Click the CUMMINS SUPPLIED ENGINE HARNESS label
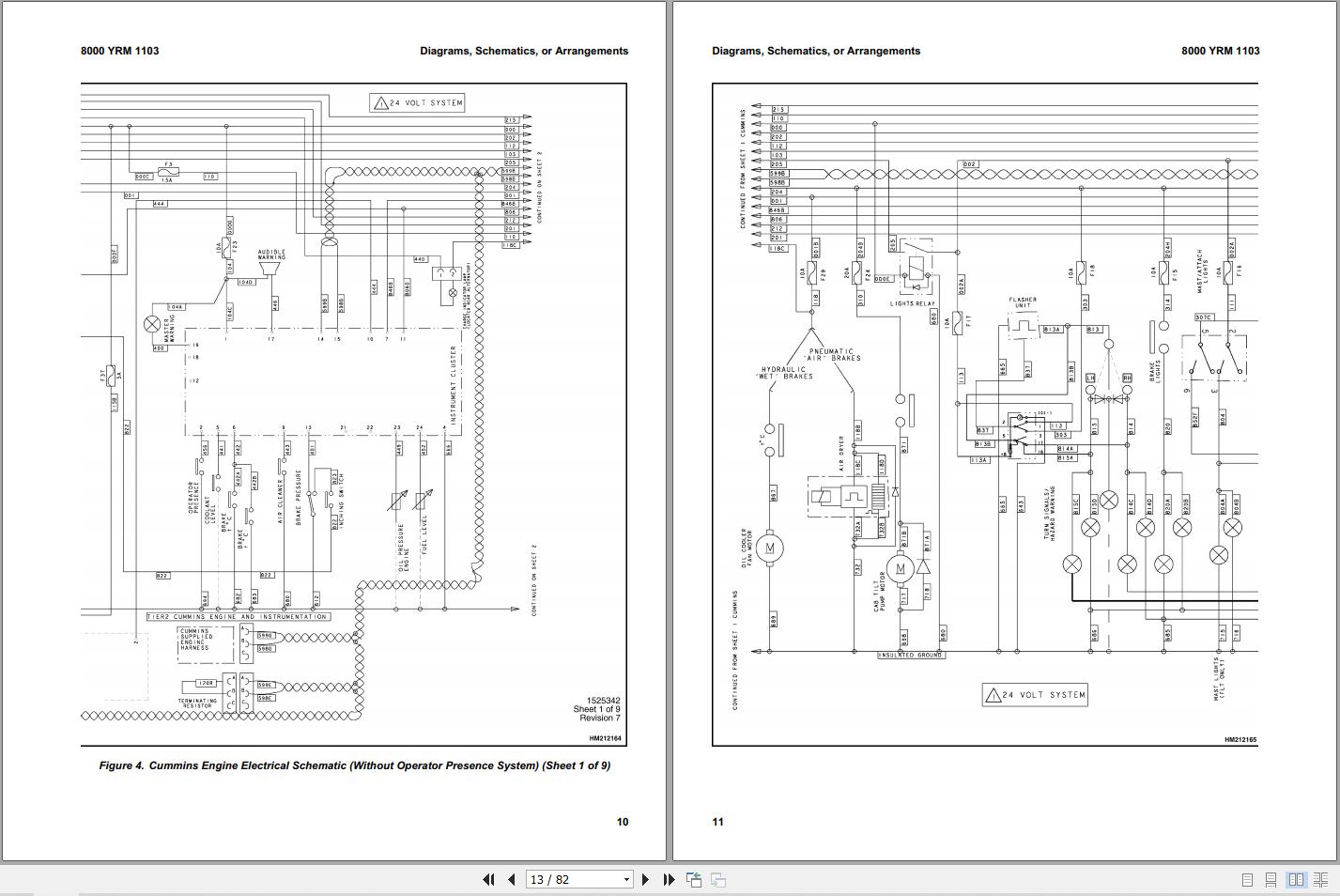Viewport: 1340px width, 896px height. pyautogui.click(x=196, y=640)
